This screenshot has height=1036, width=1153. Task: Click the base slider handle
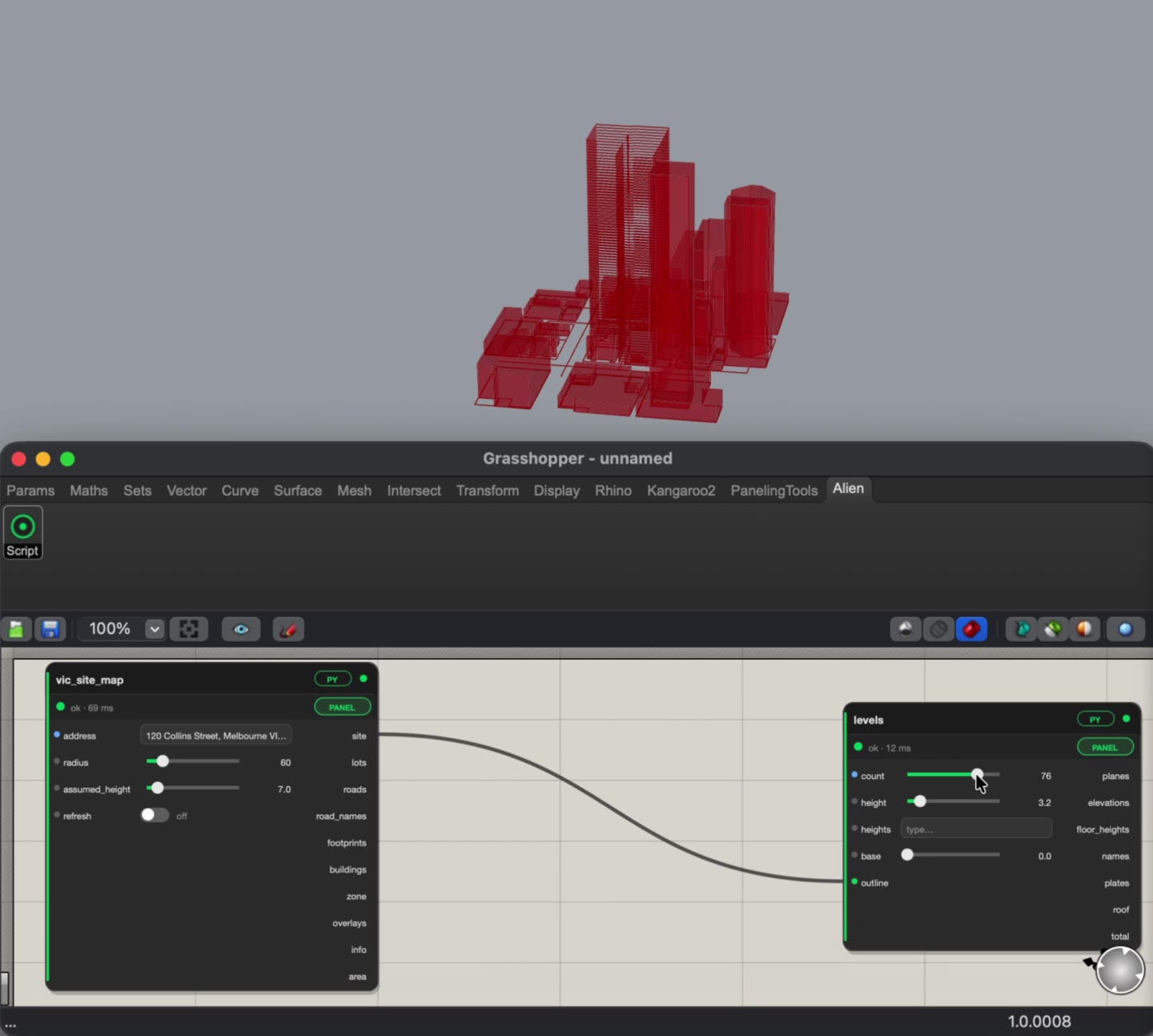[x=907, y=855]
